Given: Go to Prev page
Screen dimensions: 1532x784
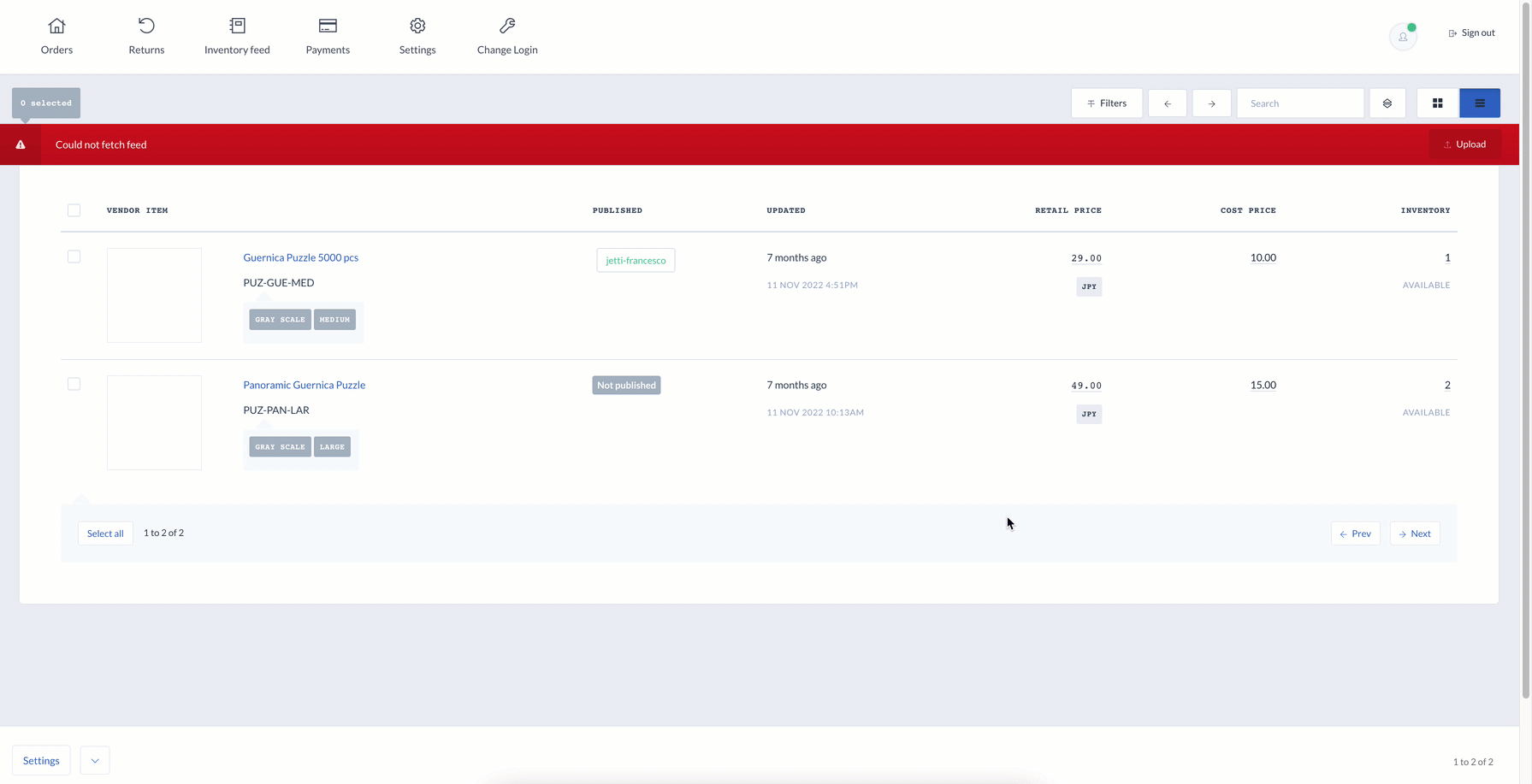Looking at the screenshot, I should coord(1355,533).
